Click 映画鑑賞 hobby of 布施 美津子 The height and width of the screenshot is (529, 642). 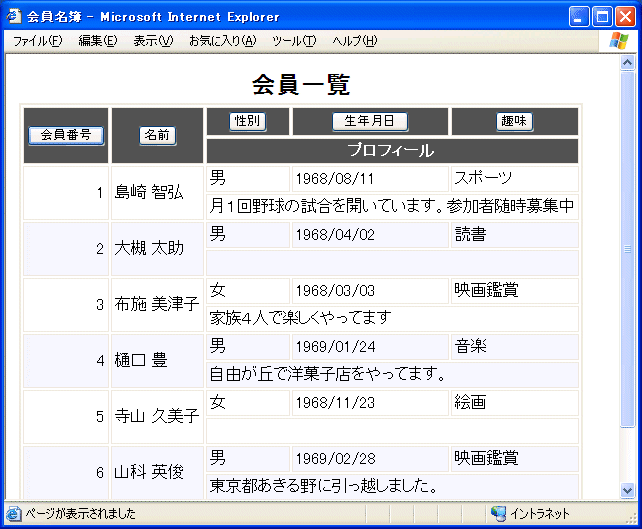coord(515,291)
